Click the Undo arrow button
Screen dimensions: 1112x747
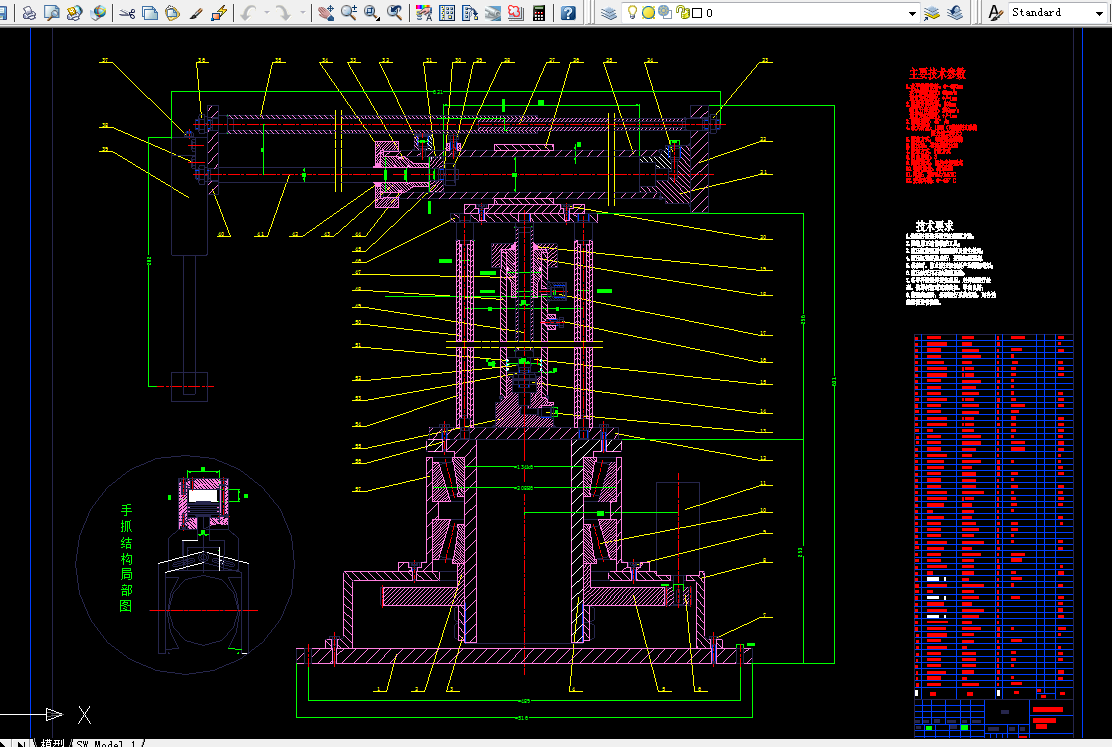(x=248, y=13)
